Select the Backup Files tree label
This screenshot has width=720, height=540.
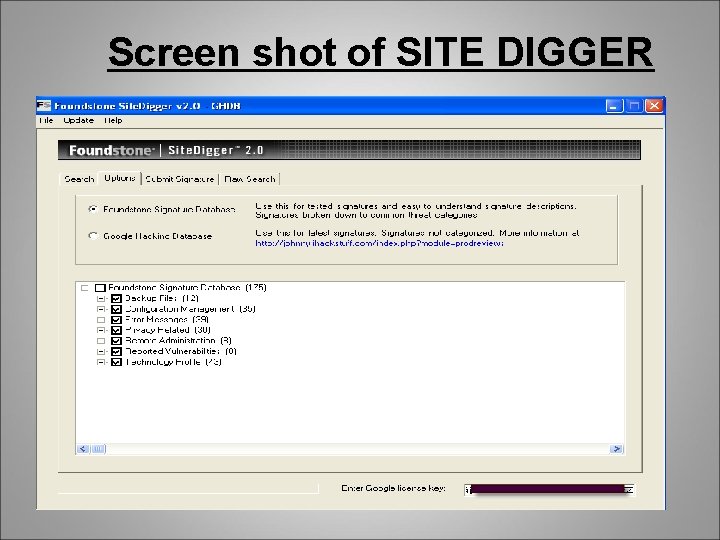point(161,298)
